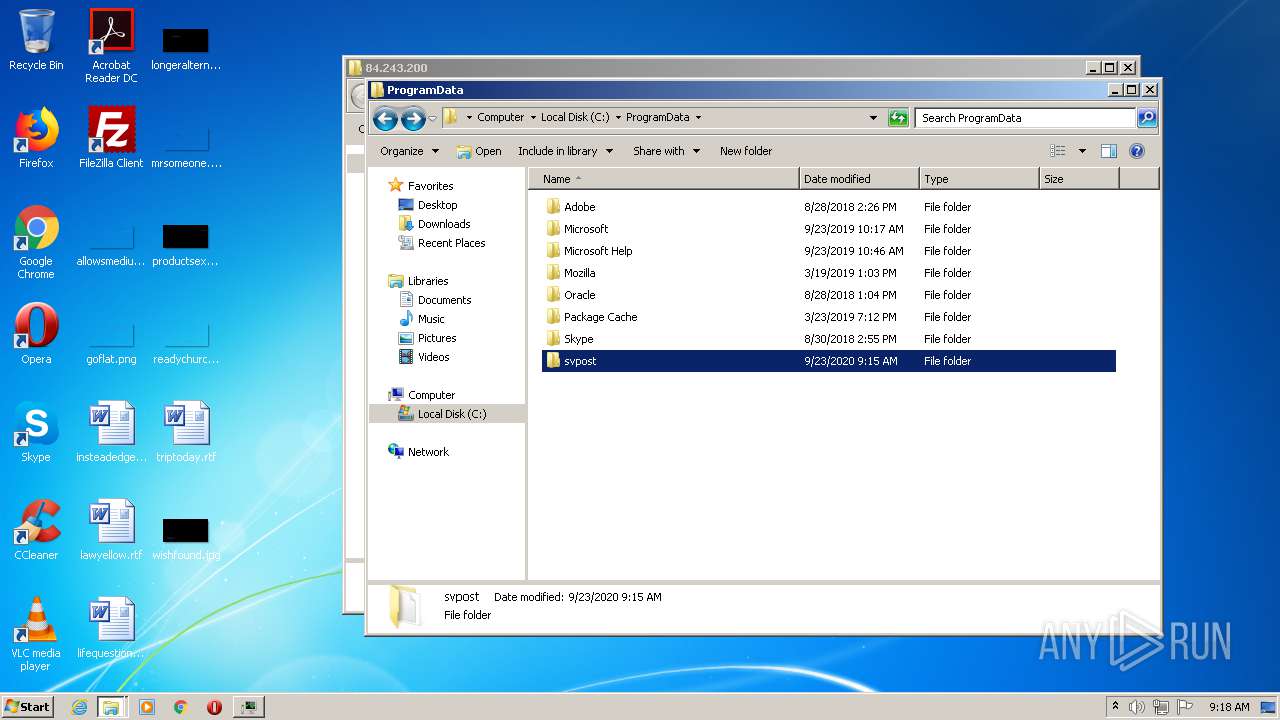Image resolution: width=1280 pixels, height=720 pixels.
Task: Sort by the Name column header
Action: click(664, 179)
